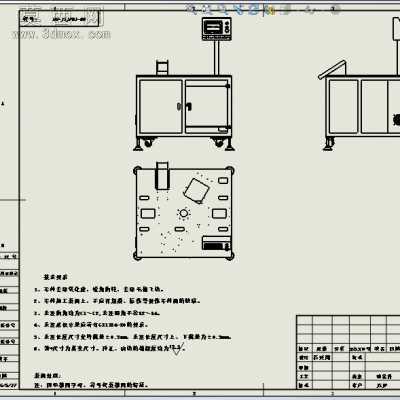Image resolution: width=400 pixels, height=400 pixels.
Task: Select the front elevation view of the cabinet
Action: coord(184,84)
